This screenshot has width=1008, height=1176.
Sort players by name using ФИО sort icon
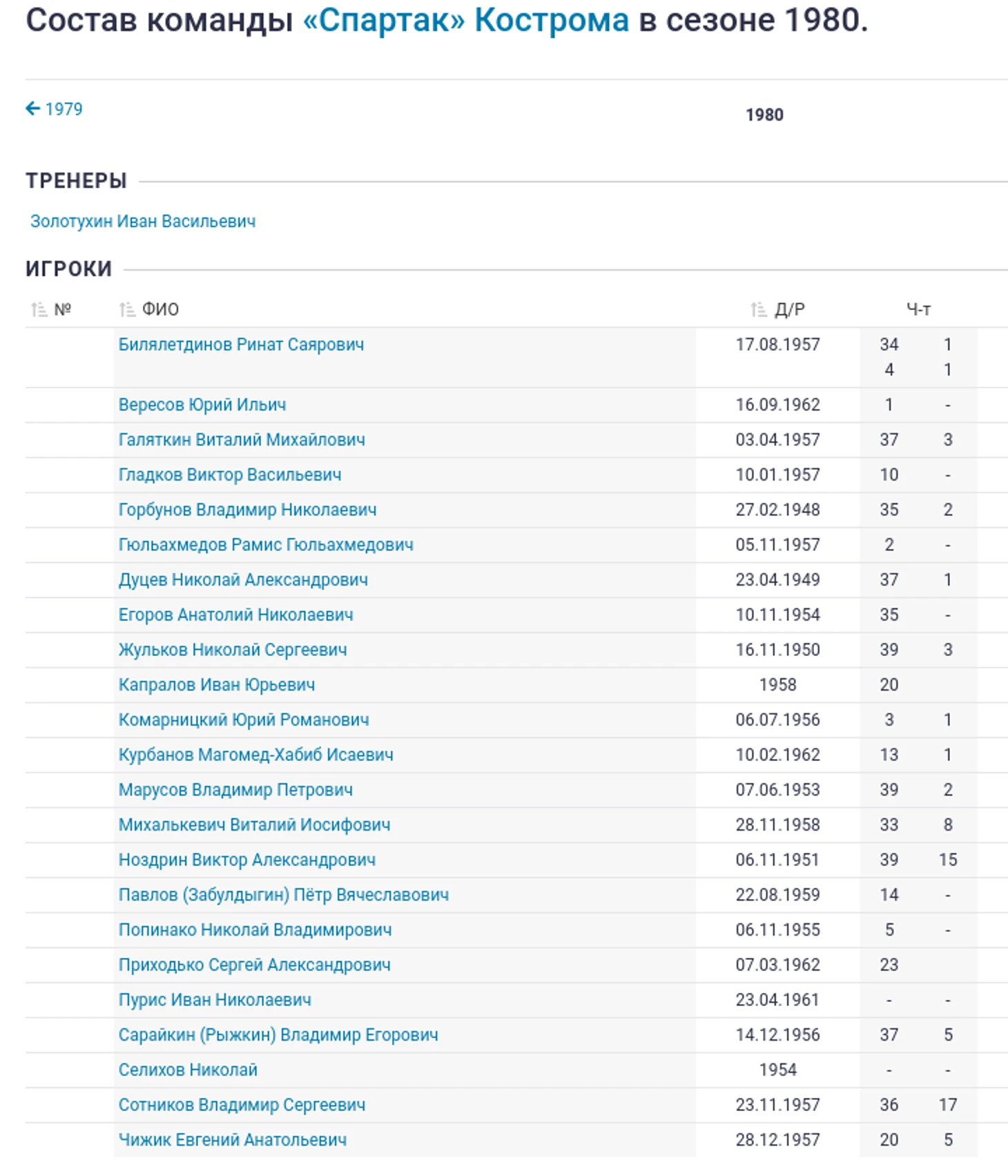pos(127,309)
